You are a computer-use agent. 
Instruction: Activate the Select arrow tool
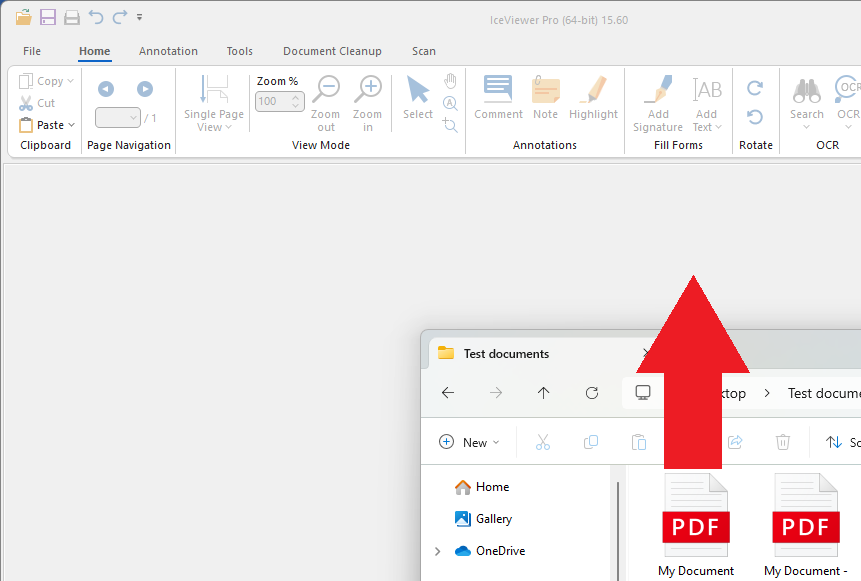pos(418,98)
